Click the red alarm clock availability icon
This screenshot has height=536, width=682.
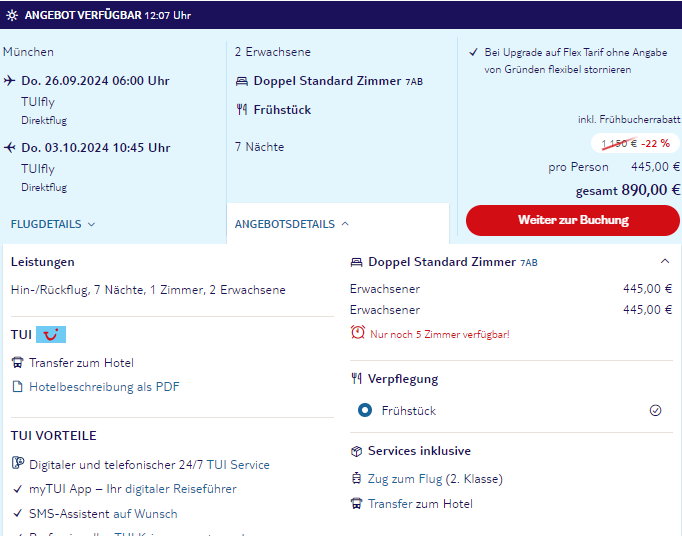pyautogui.click(x=358, y=333)
